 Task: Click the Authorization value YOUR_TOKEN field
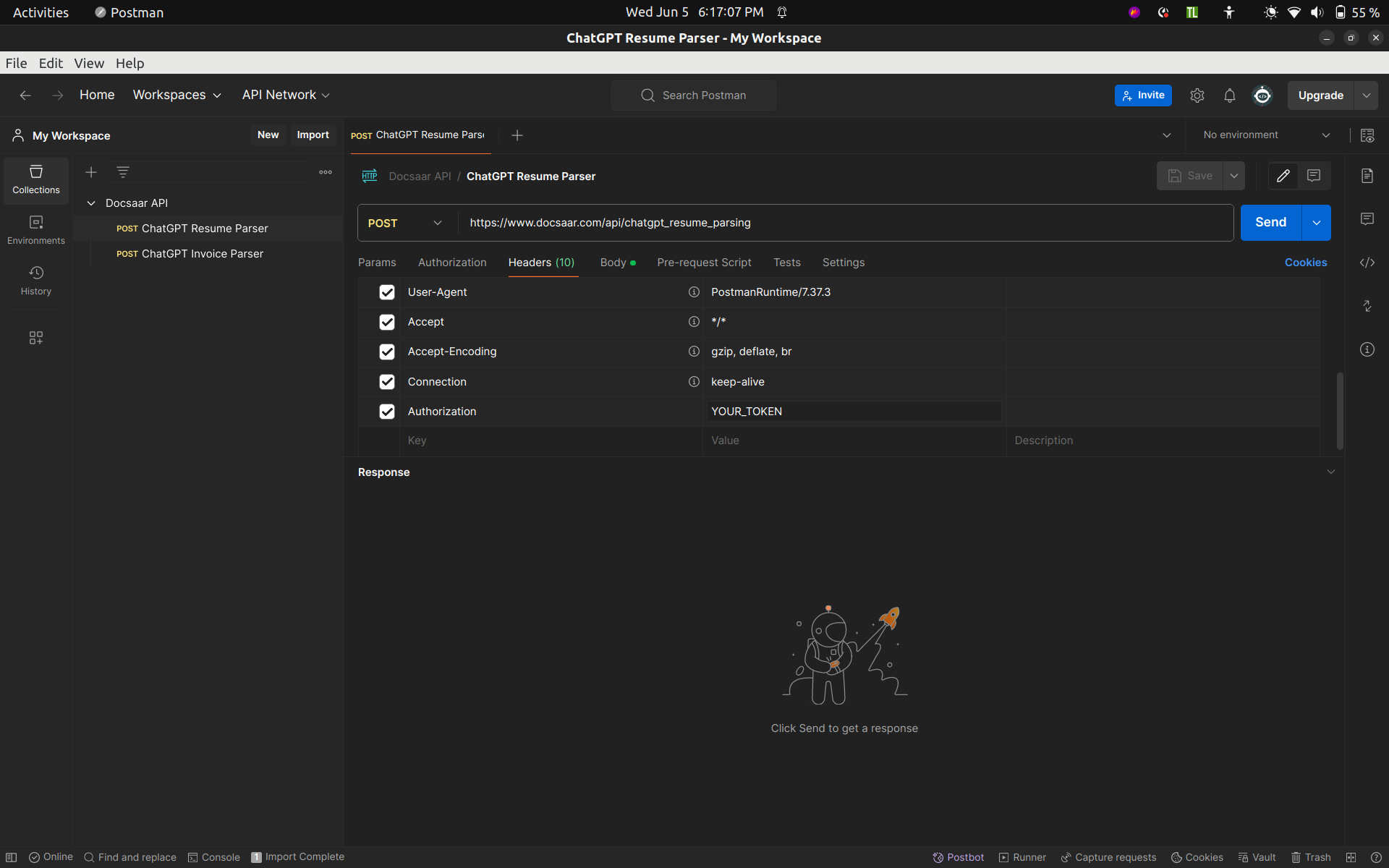854,412
